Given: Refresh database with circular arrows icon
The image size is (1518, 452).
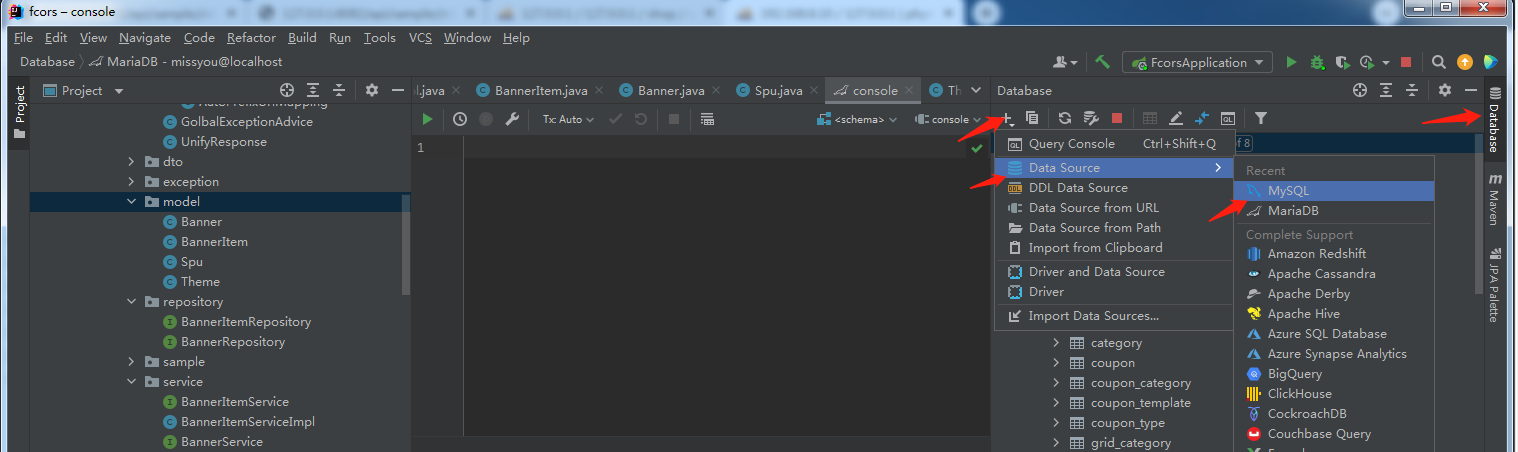Looking at the screenshot, I should point(1065,118).
